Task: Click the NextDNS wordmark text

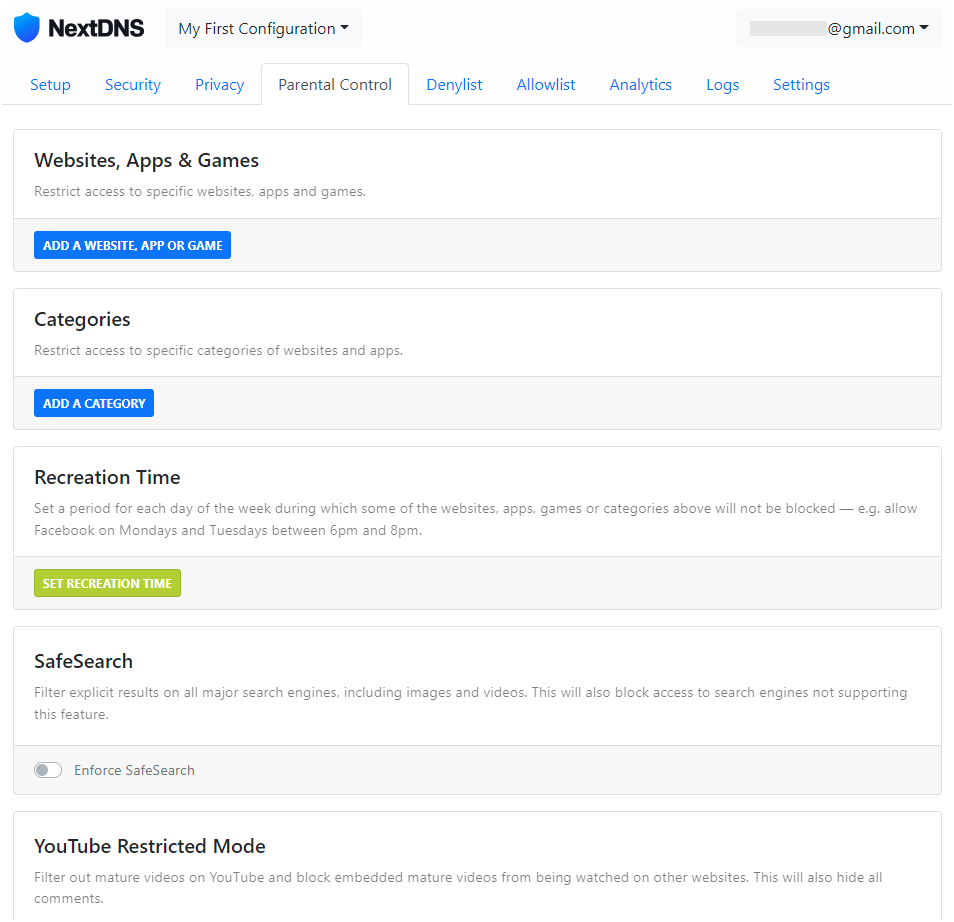Action: pyautogui.click(x=96, y=28)
